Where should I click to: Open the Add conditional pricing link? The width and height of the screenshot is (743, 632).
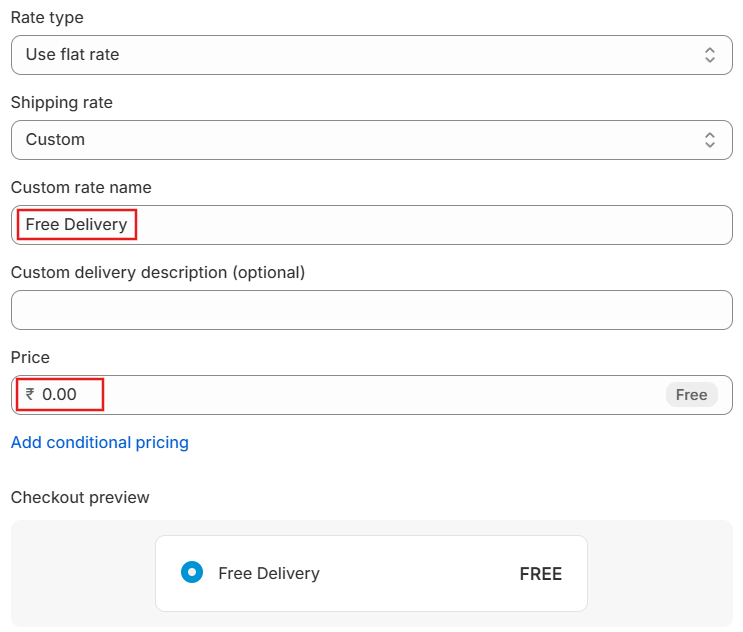(x=100, y=442)
